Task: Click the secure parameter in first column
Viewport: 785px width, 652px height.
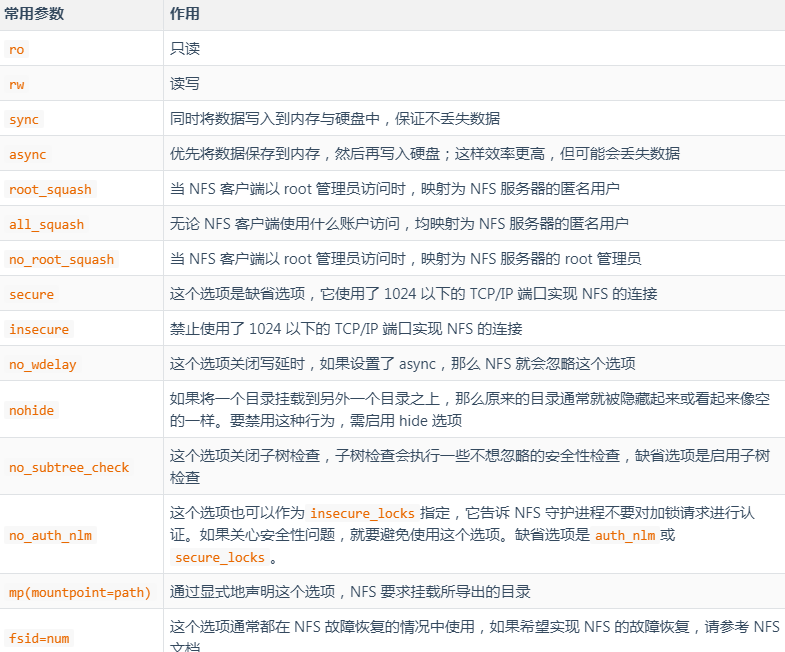Action: 32,294
